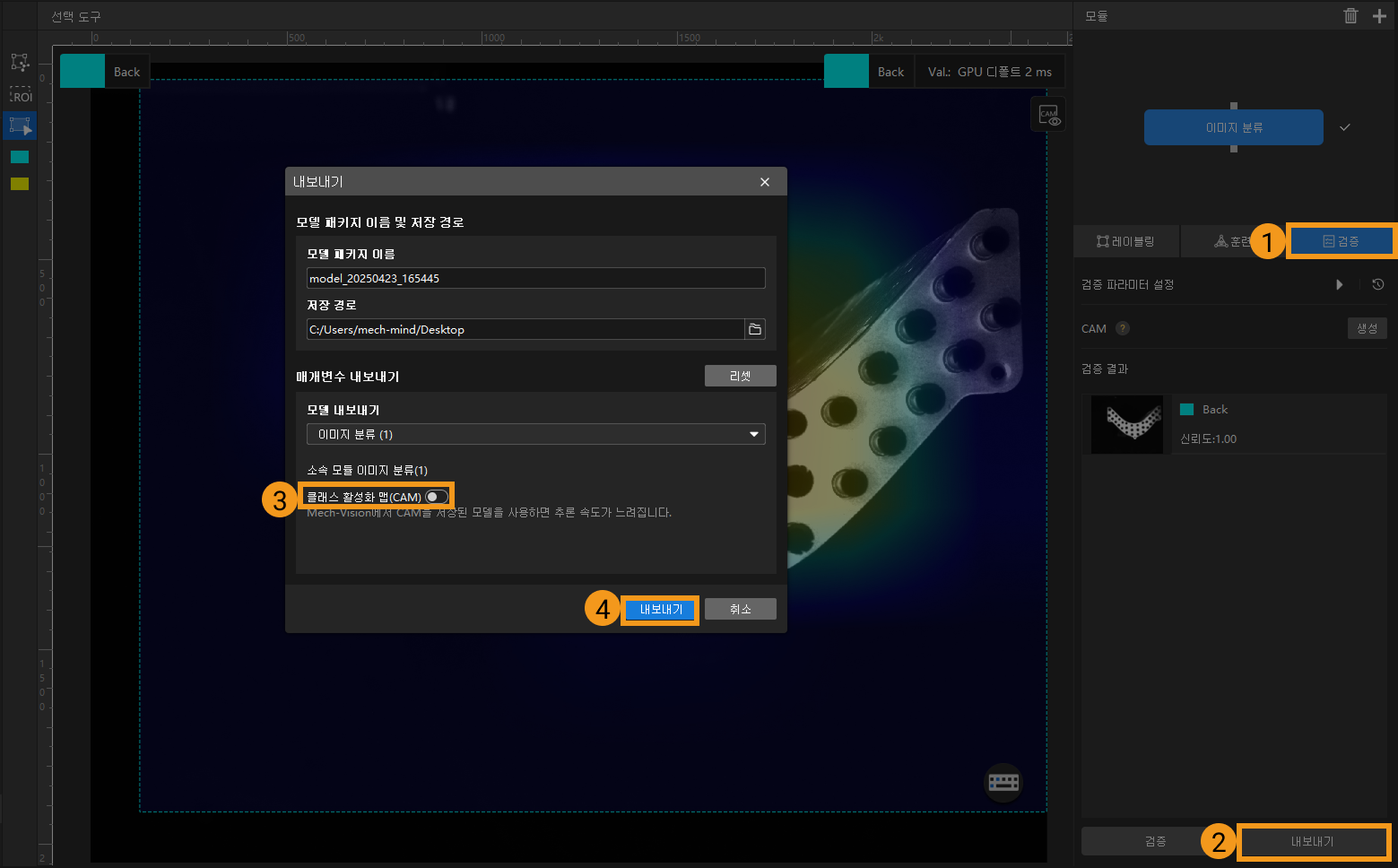Switch to the 검증 tab
Viewport: 1398px width, 868px height.
click(1341, 241)
